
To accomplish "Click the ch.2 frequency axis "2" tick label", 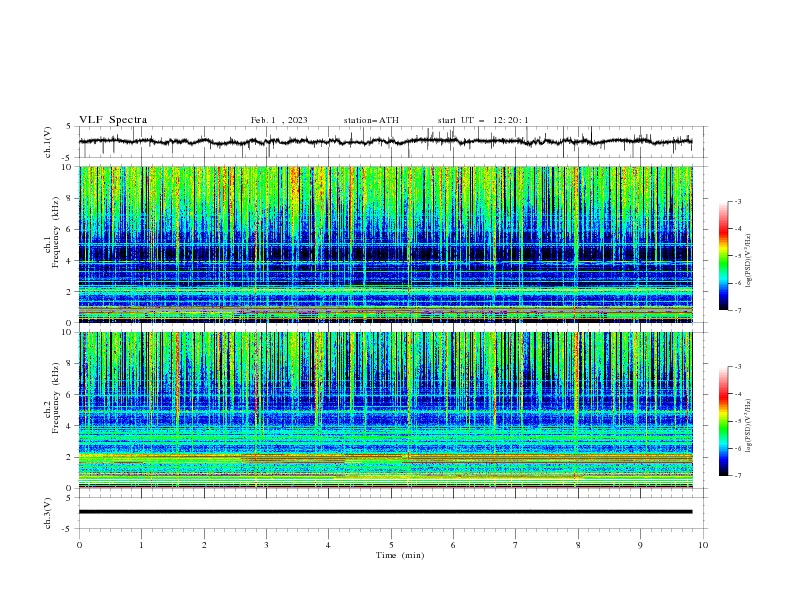I will 70,457.
